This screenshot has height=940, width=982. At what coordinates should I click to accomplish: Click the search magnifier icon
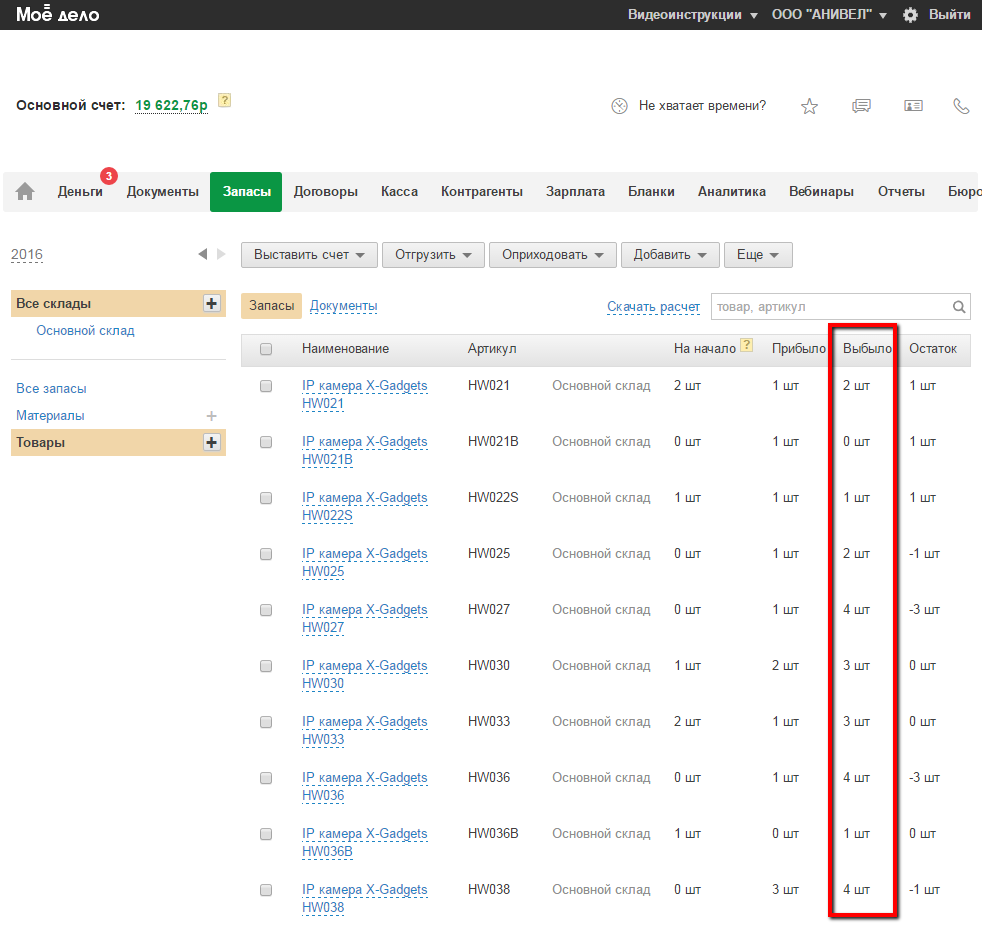pos(959,307)
